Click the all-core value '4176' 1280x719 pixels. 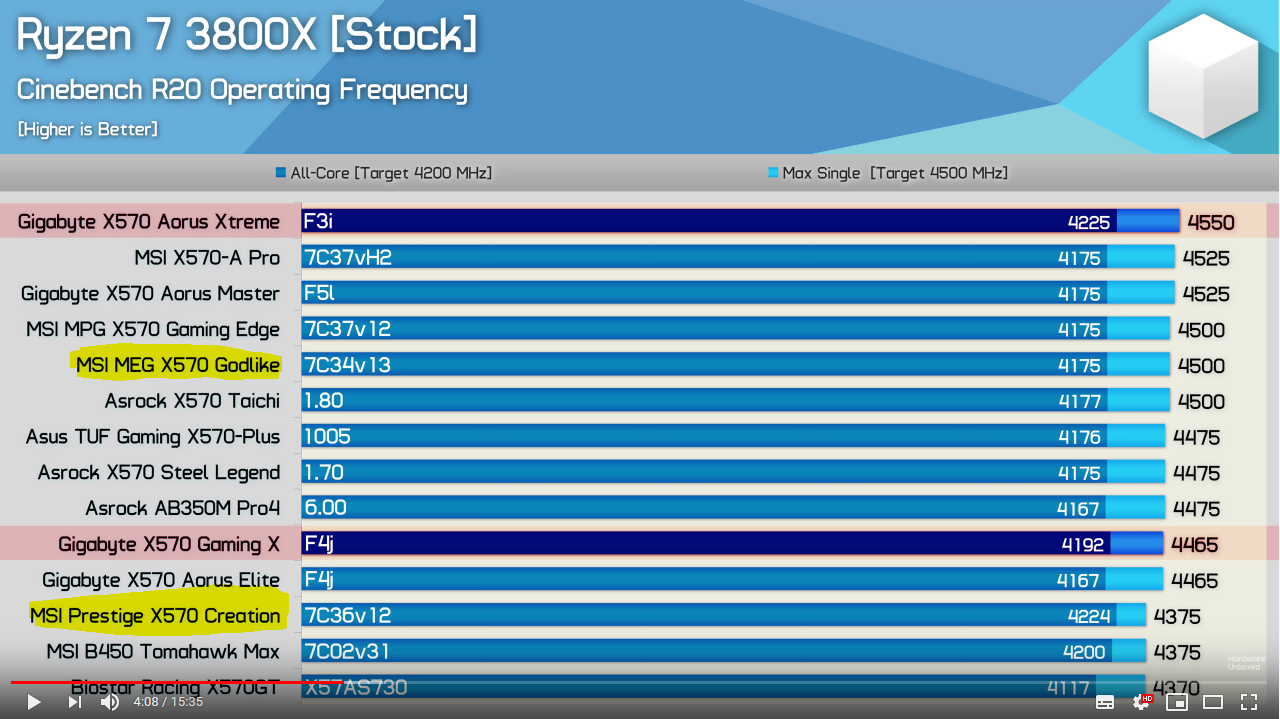coord(1080,437)
